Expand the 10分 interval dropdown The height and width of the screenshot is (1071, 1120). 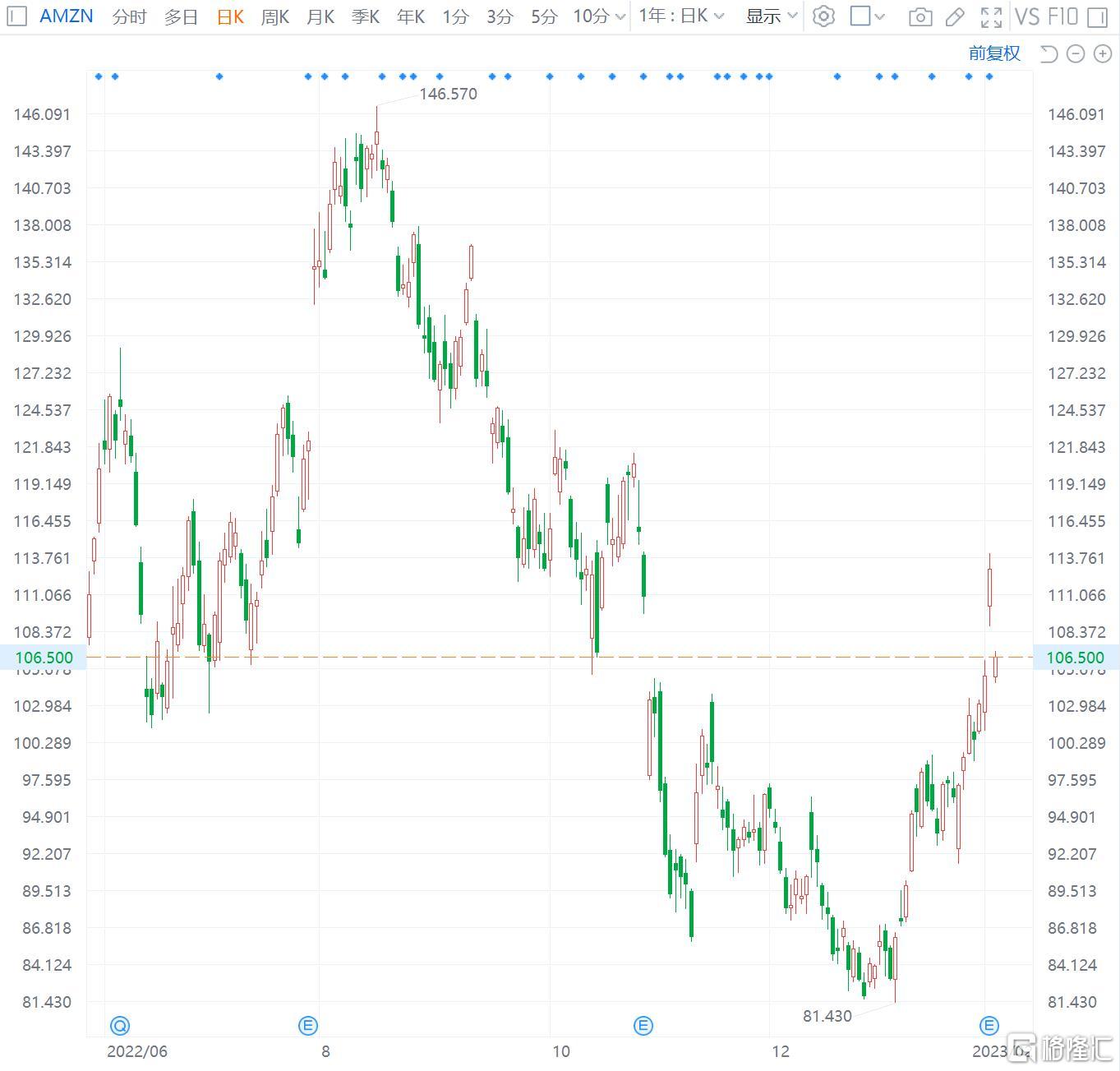(x=600, y=16)
